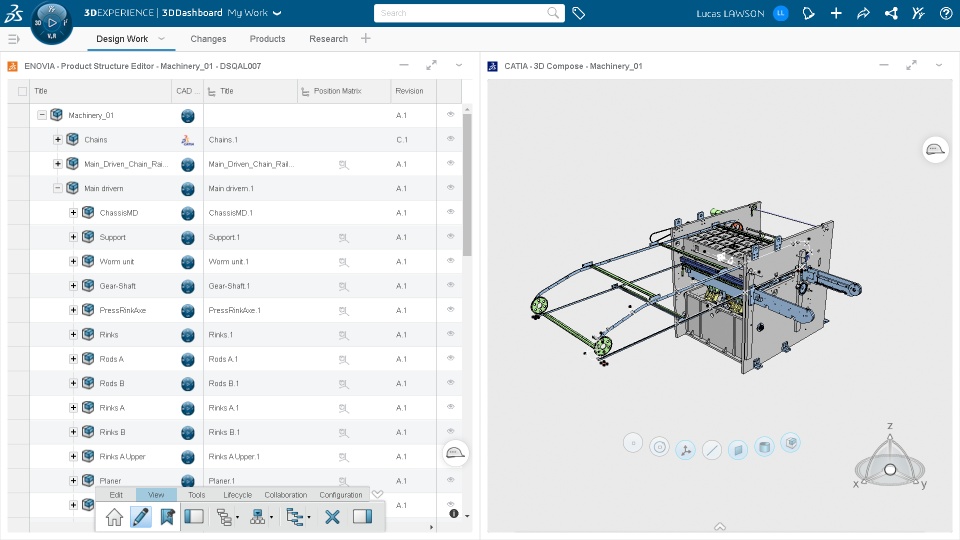Open the Lifecycle section of action bar
This screenshot has width=960, height=540.
click(x=238, y=495)
